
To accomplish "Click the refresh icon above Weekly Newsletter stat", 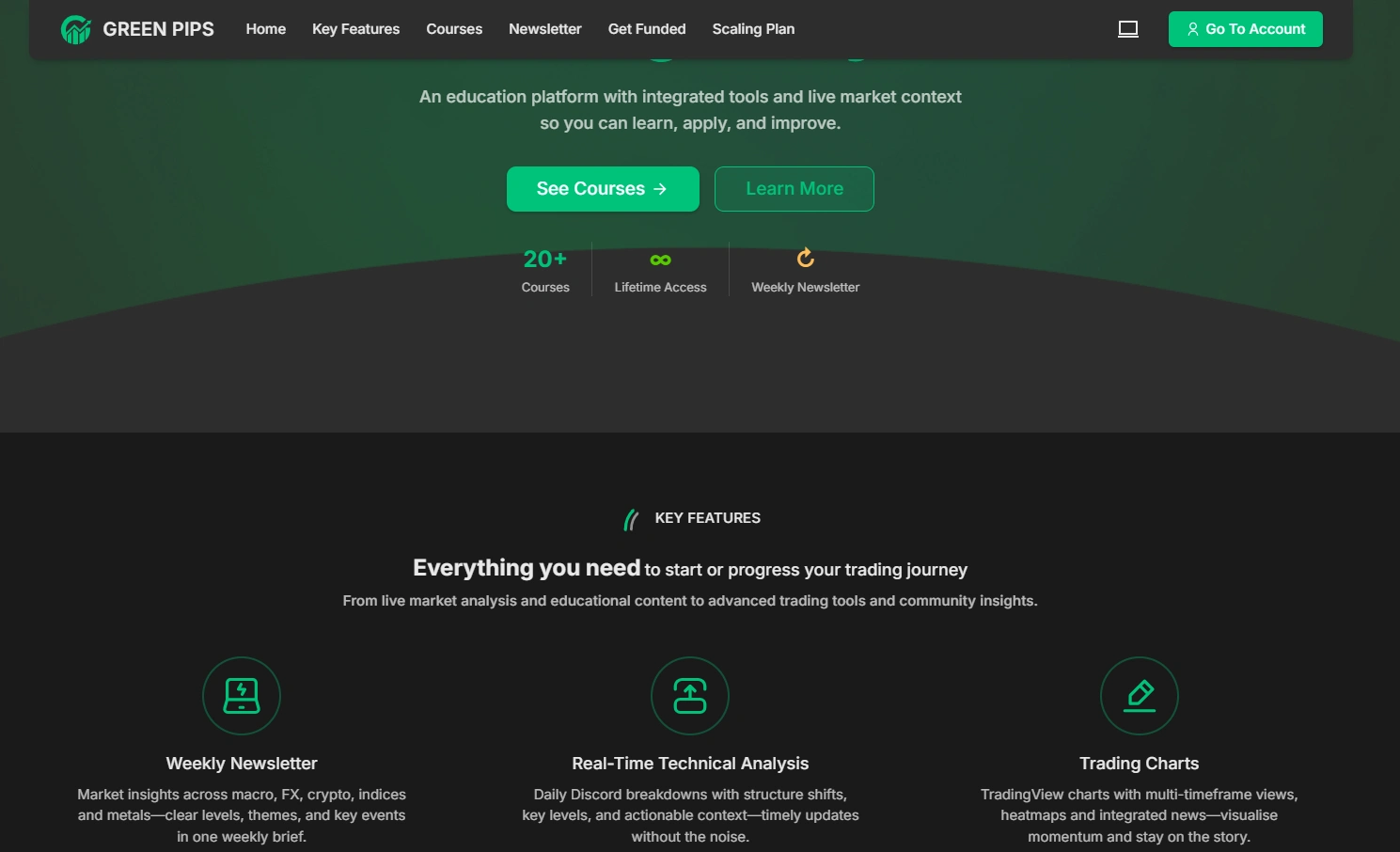I will click(806, 258).
